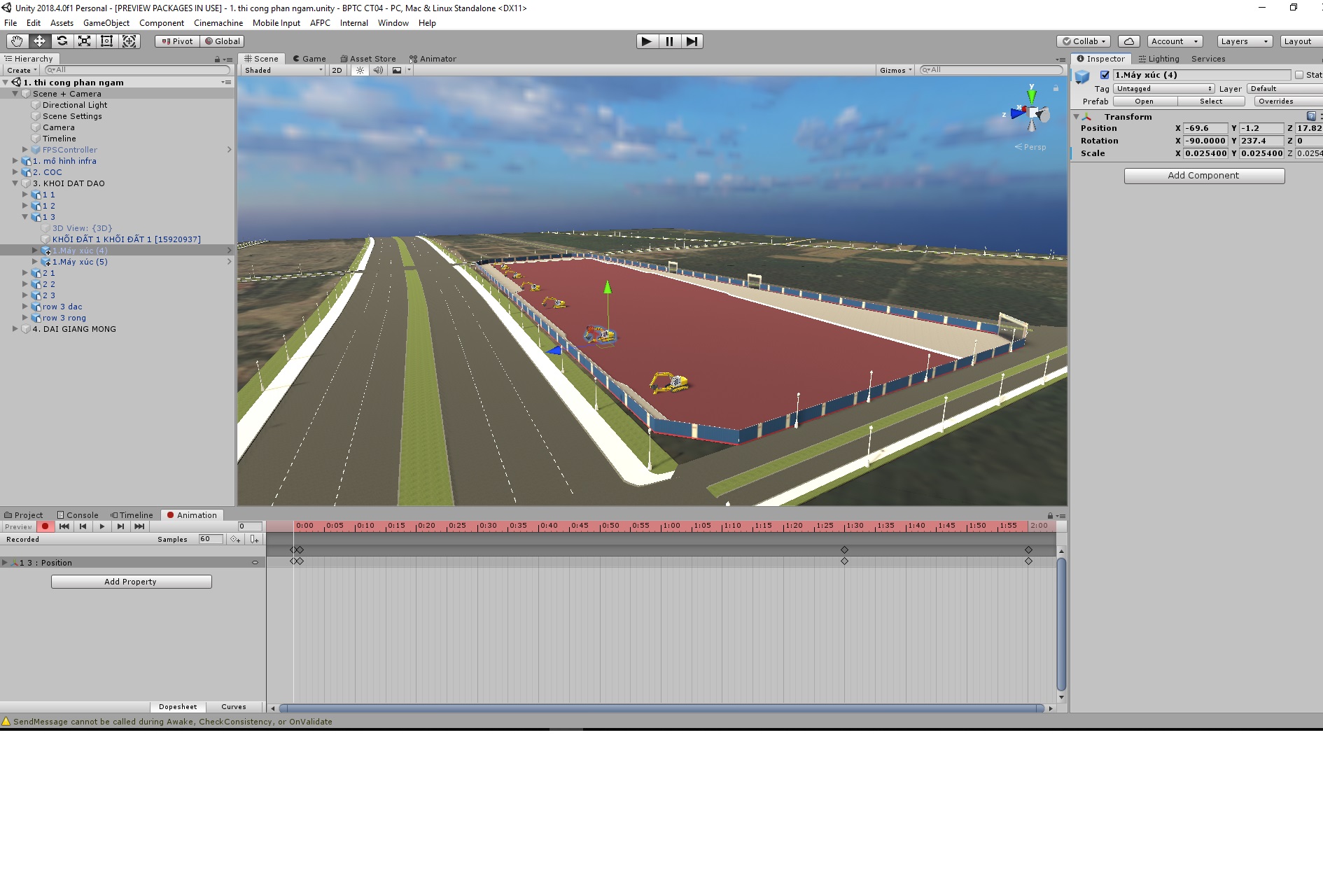Start Play mode in the editor

(x=647, y=41)
